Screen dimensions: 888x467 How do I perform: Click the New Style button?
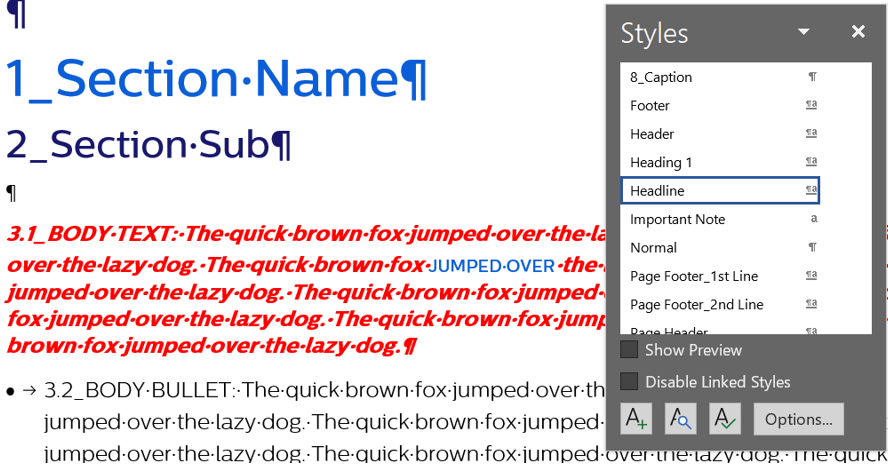pos(636,419)
